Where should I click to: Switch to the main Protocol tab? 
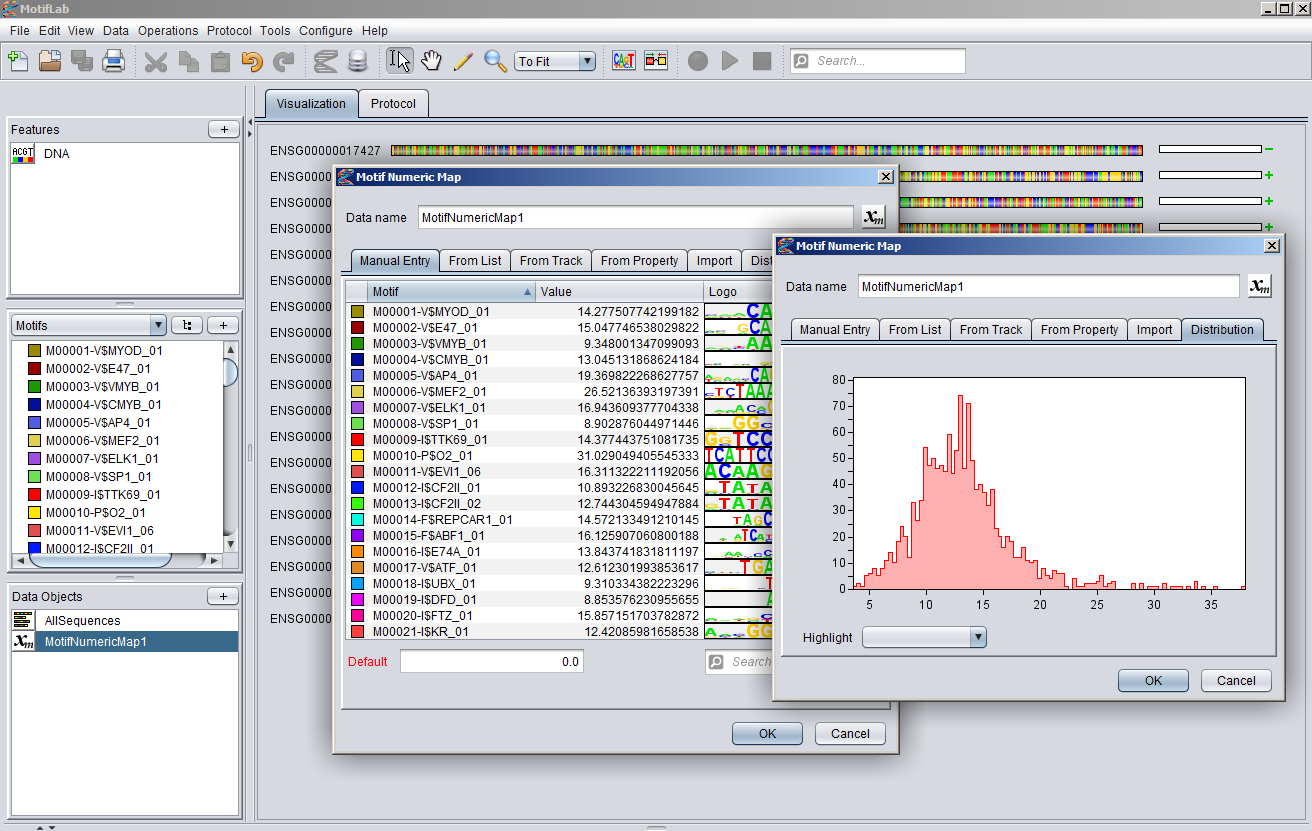[x=393, y=104]
